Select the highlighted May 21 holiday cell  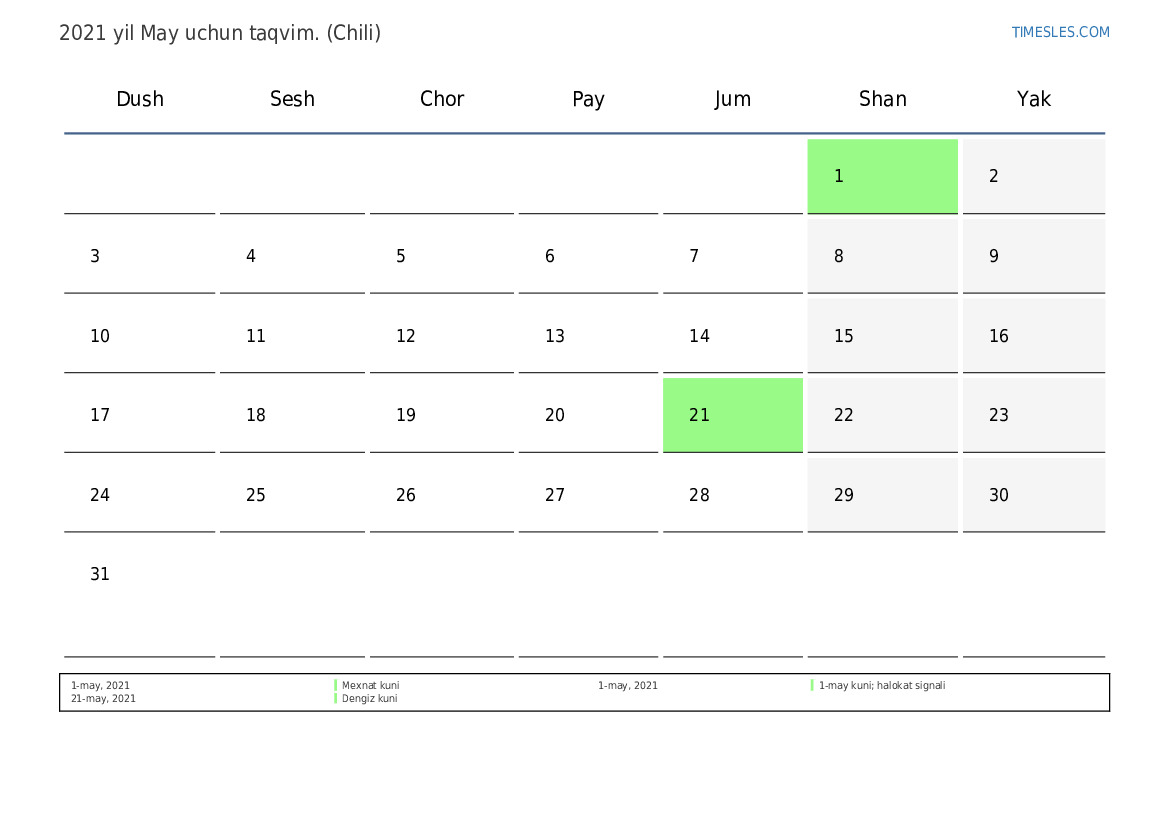tap(732, 415)
